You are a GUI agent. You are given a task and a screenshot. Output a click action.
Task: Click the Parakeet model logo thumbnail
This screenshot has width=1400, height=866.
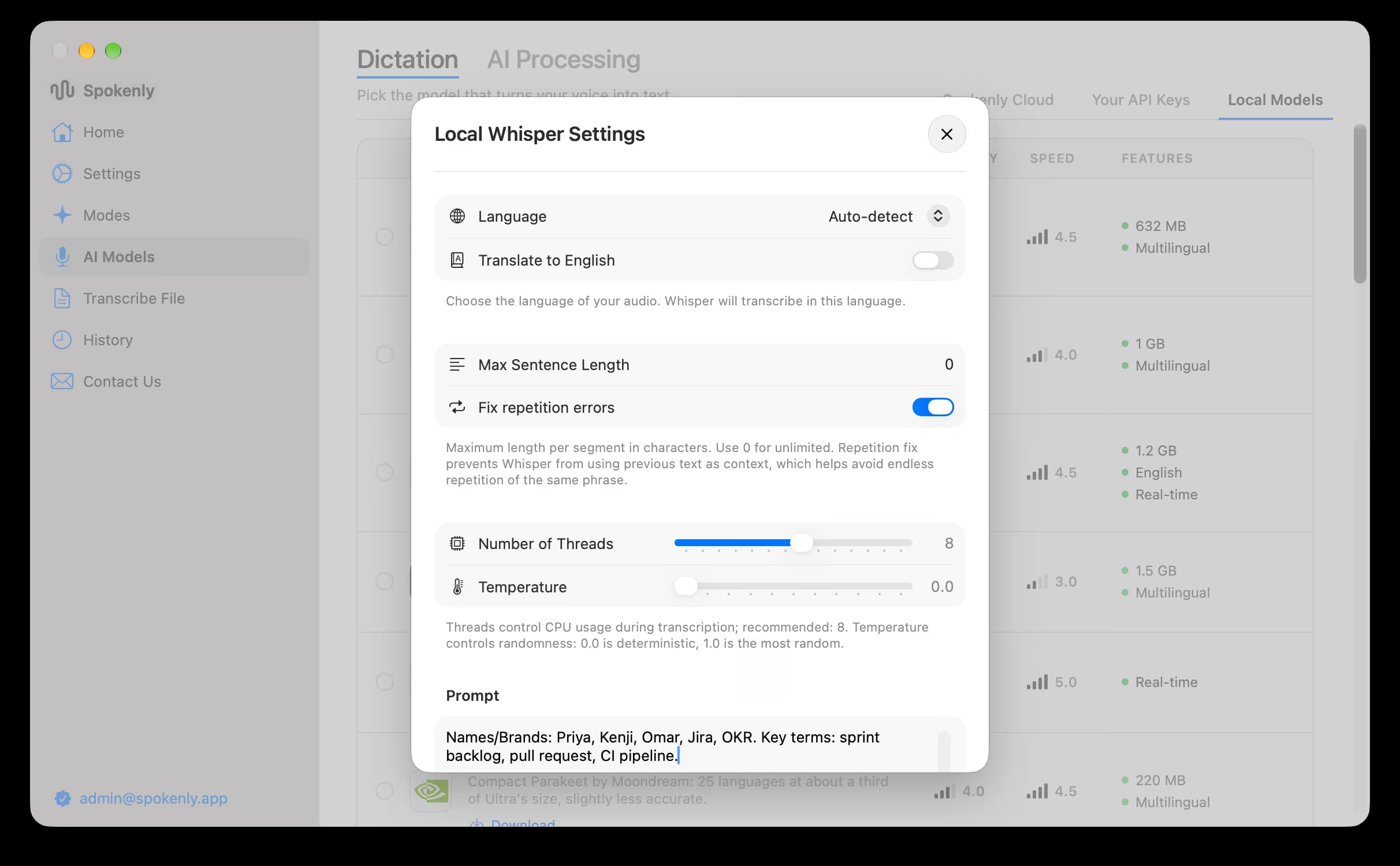click(431, 790)
